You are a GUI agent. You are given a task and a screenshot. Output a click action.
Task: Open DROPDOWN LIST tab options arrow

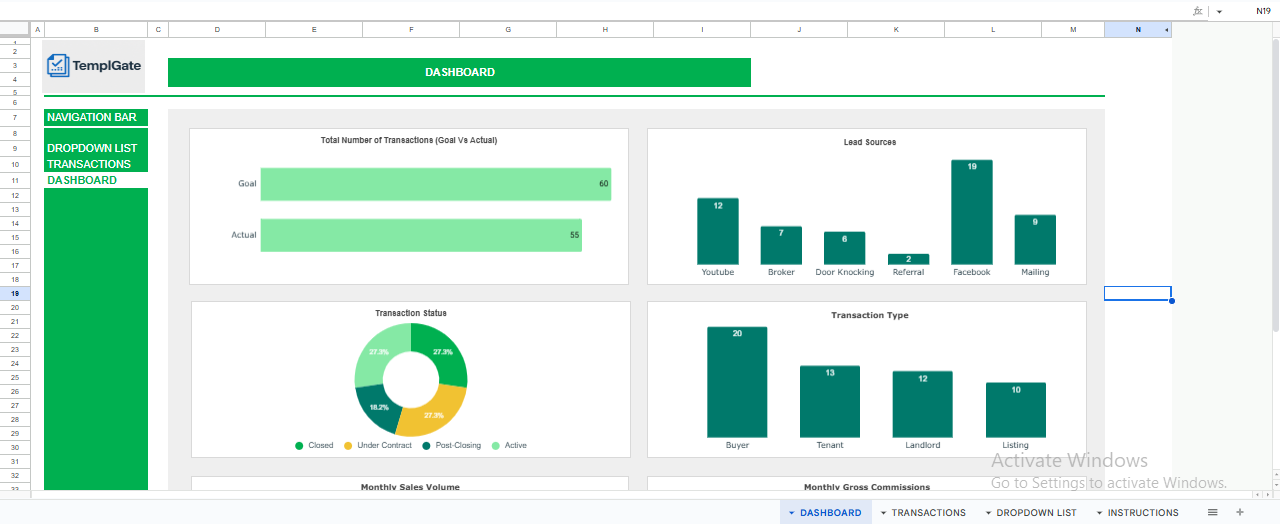[988, 513]
